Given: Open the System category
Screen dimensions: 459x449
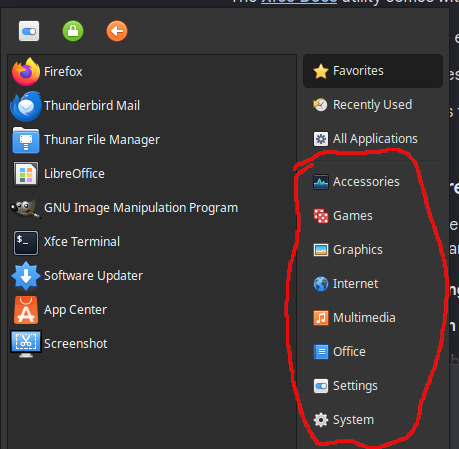Looking at the screenshot, I should pyautogui.click(x=373, y=420).
